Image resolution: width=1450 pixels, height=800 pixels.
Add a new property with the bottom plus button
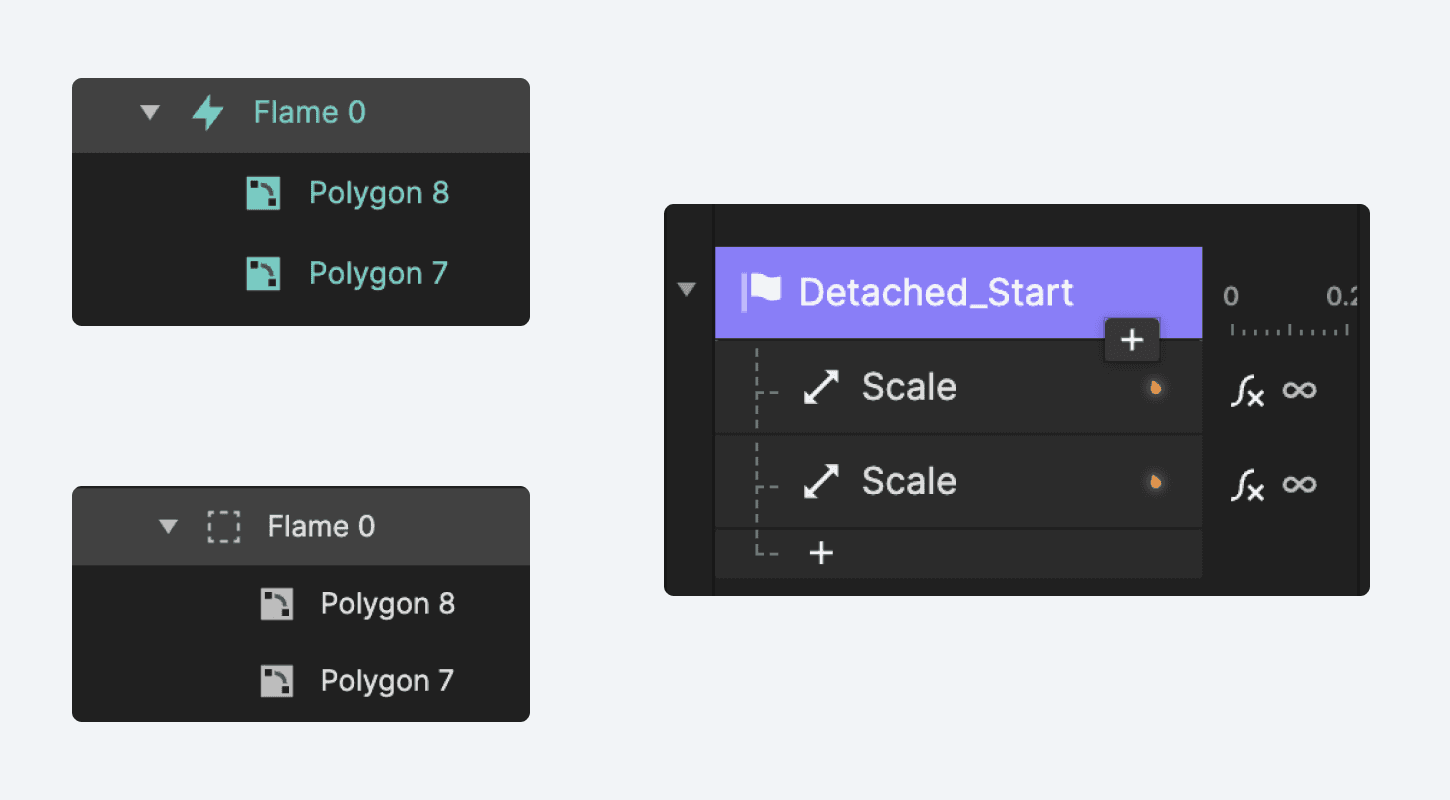coord(820,552)
